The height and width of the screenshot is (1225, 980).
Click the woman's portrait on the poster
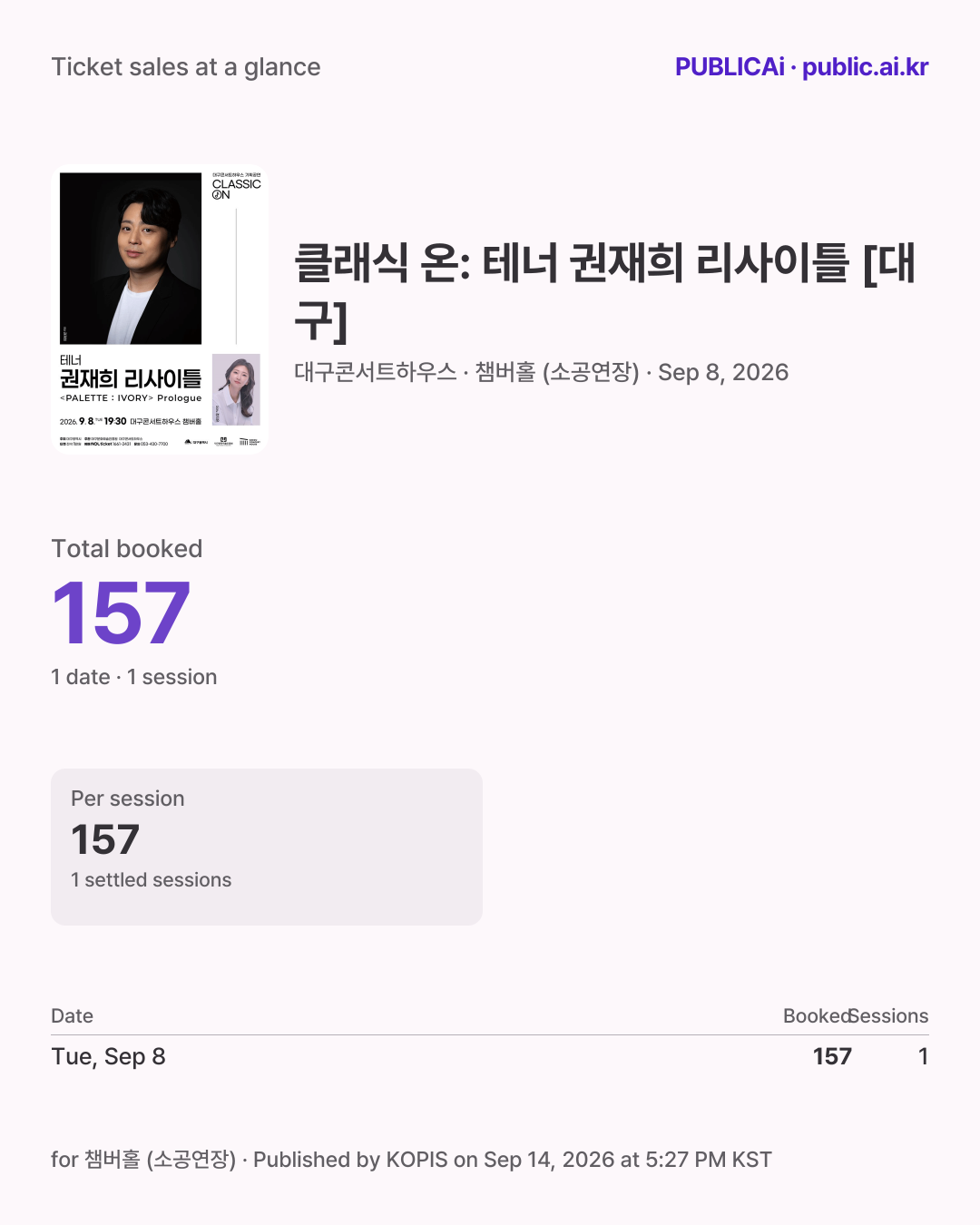coord(236,389)
